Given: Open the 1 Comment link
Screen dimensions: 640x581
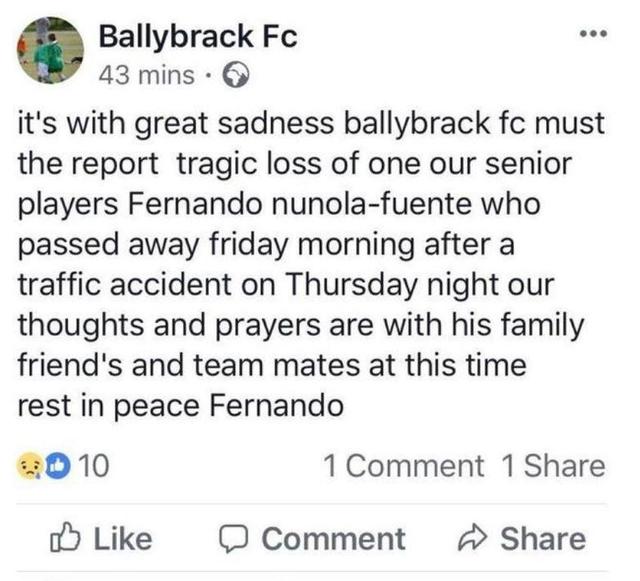Looking at the screenshot, I should pyautogui.click(x=404, y=466).
